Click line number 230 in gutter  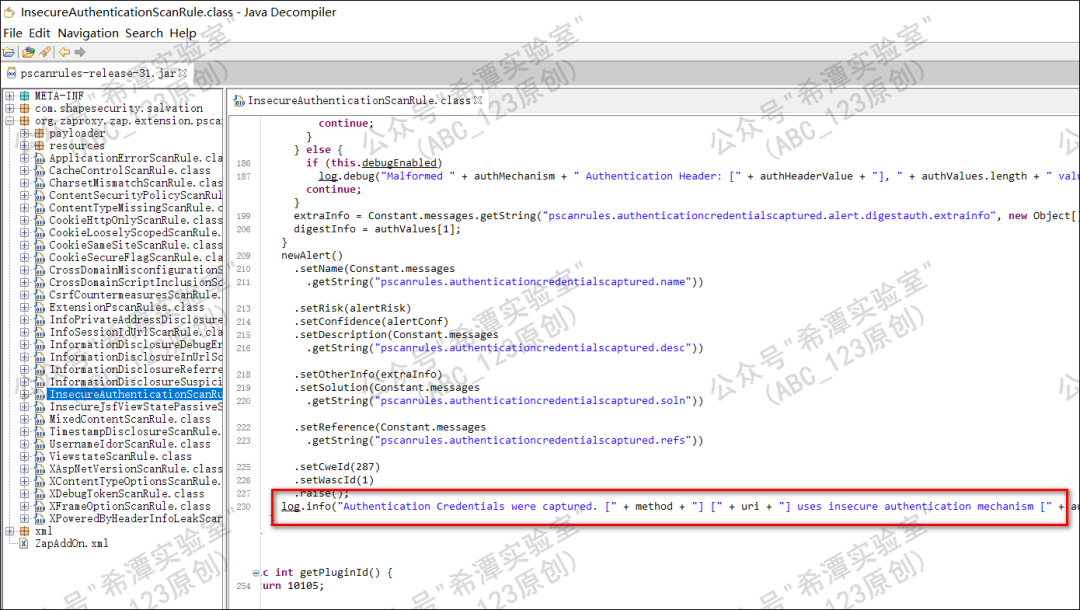[244, 507]
